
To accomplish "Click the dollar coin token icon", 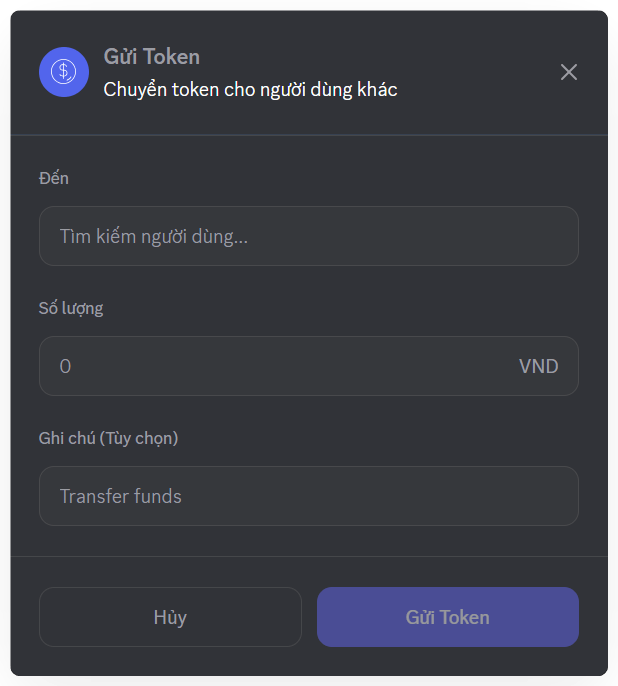I will (x=64, y=72).
